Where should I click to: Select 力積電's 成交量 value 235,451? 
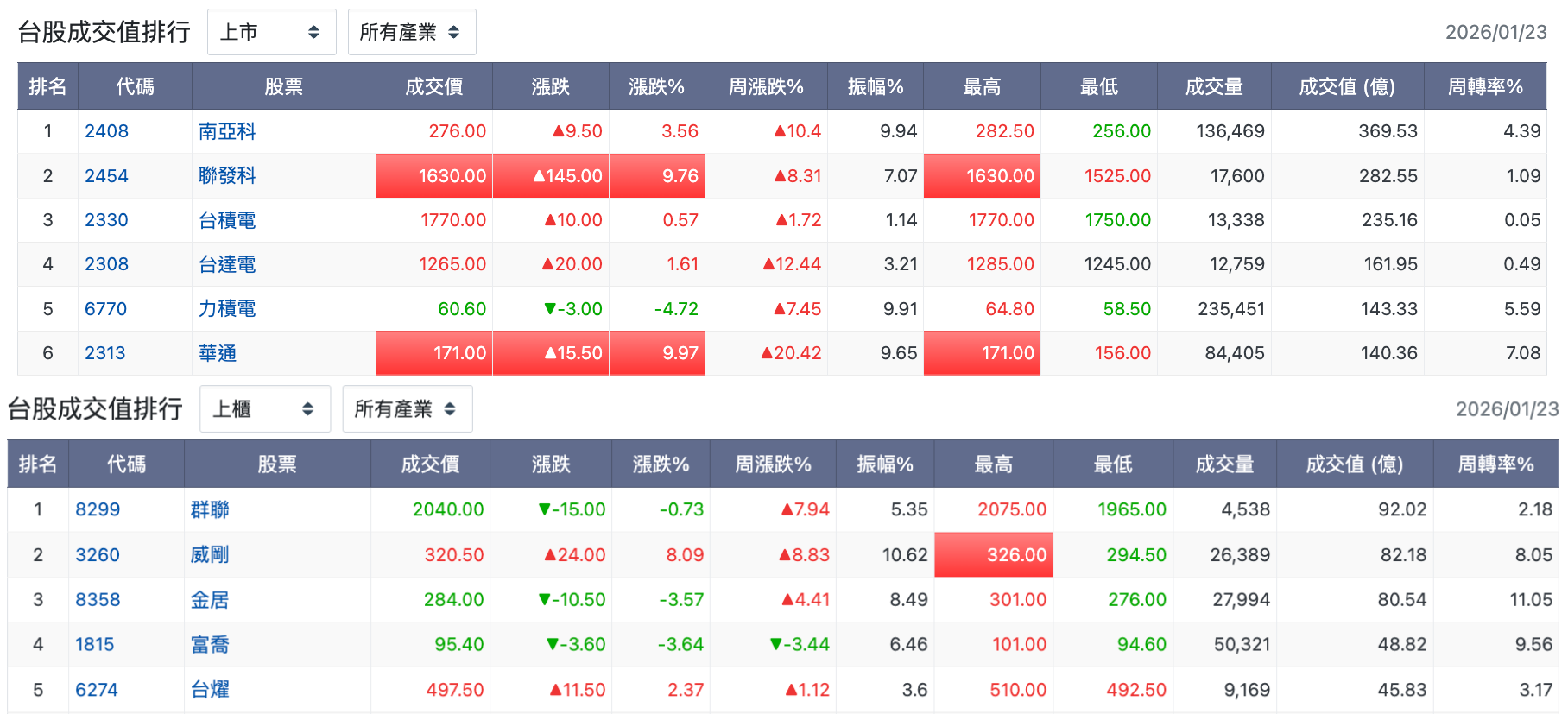click(x=1231, y=309)
